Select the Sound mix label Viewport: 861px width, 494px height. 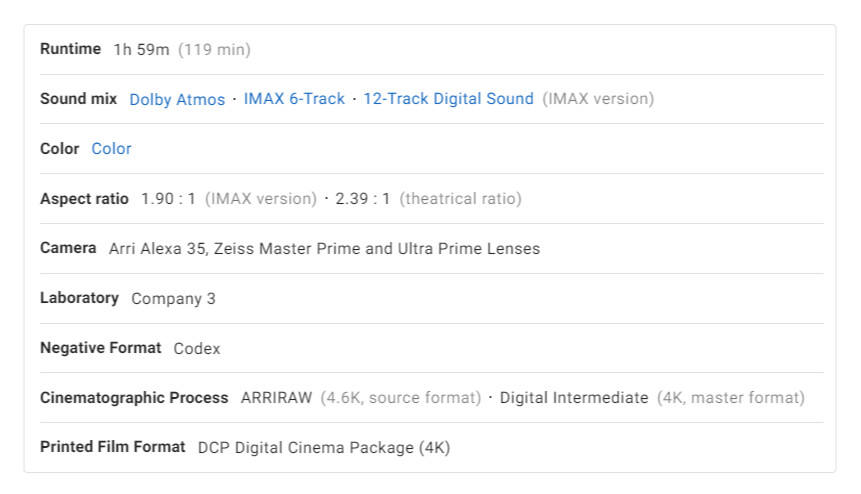(78, 99)
